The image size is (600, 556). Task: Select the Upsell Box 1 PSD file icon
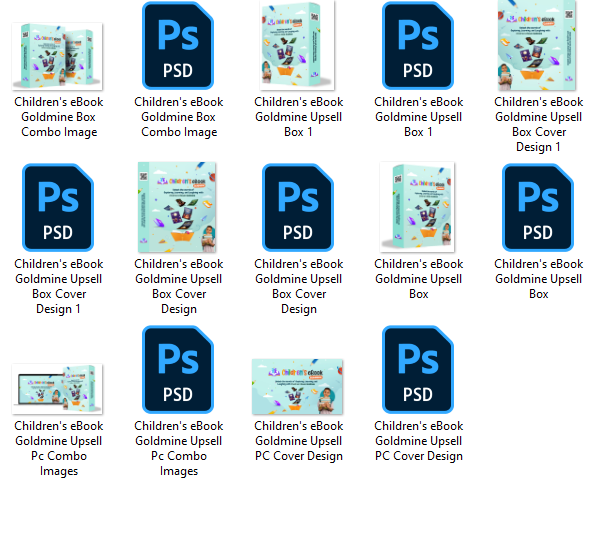(x=418, y=45)
